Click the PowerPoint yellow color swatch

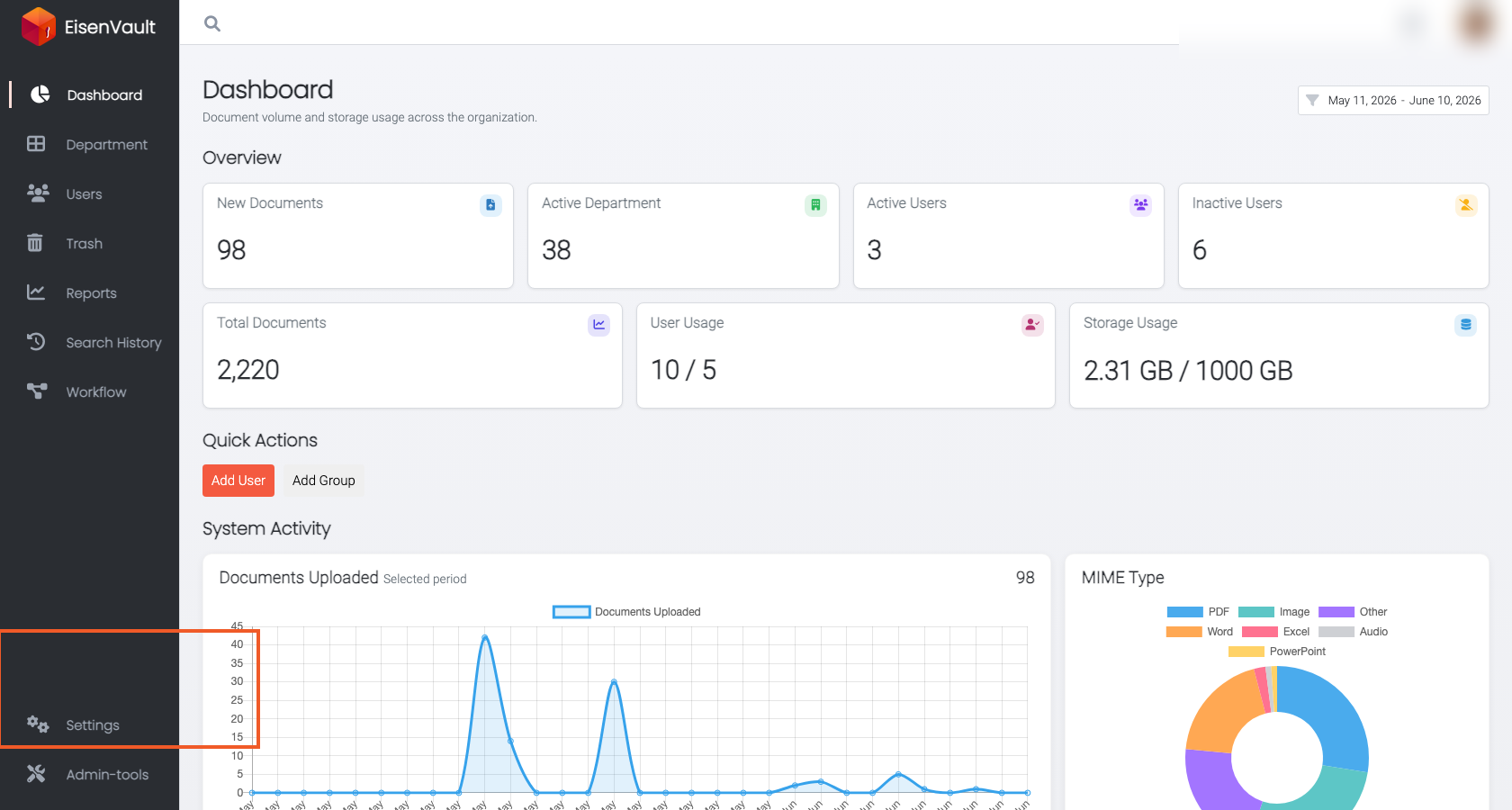[1246, 652]
